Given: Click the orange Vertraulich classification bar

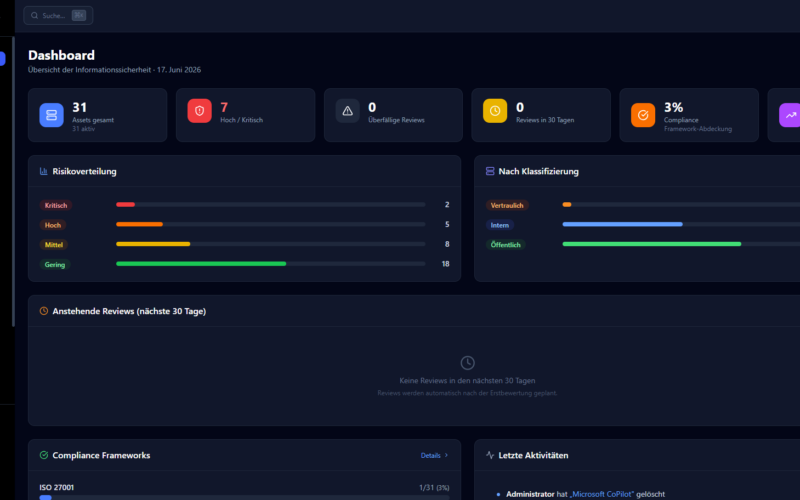Looking at the screenshot, I should pyautogui.click(x=567, y=205).
